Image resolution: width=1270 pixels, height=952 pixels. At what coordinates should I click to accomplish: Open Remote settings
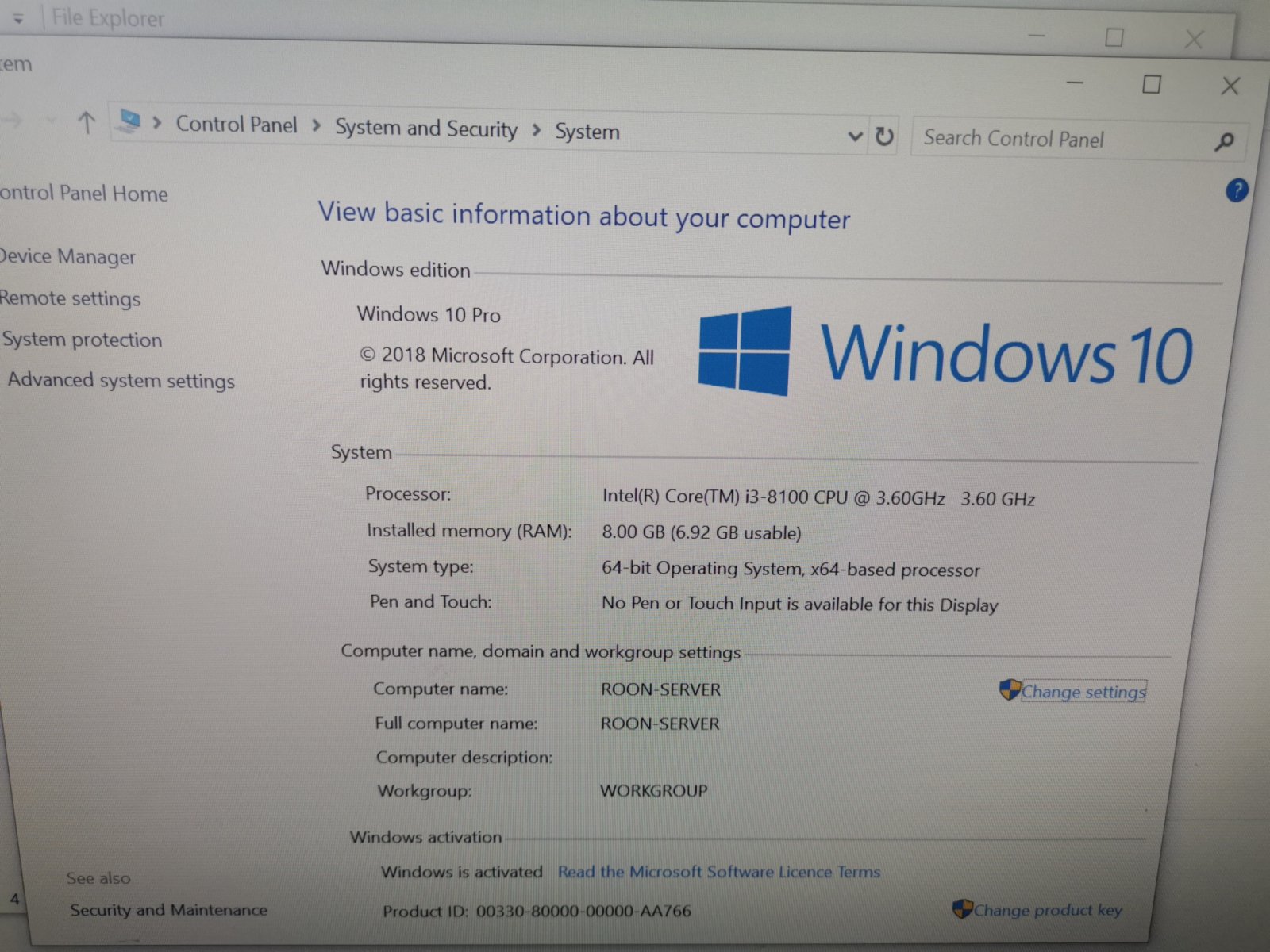pyautogui.click(x=71, y=298)
